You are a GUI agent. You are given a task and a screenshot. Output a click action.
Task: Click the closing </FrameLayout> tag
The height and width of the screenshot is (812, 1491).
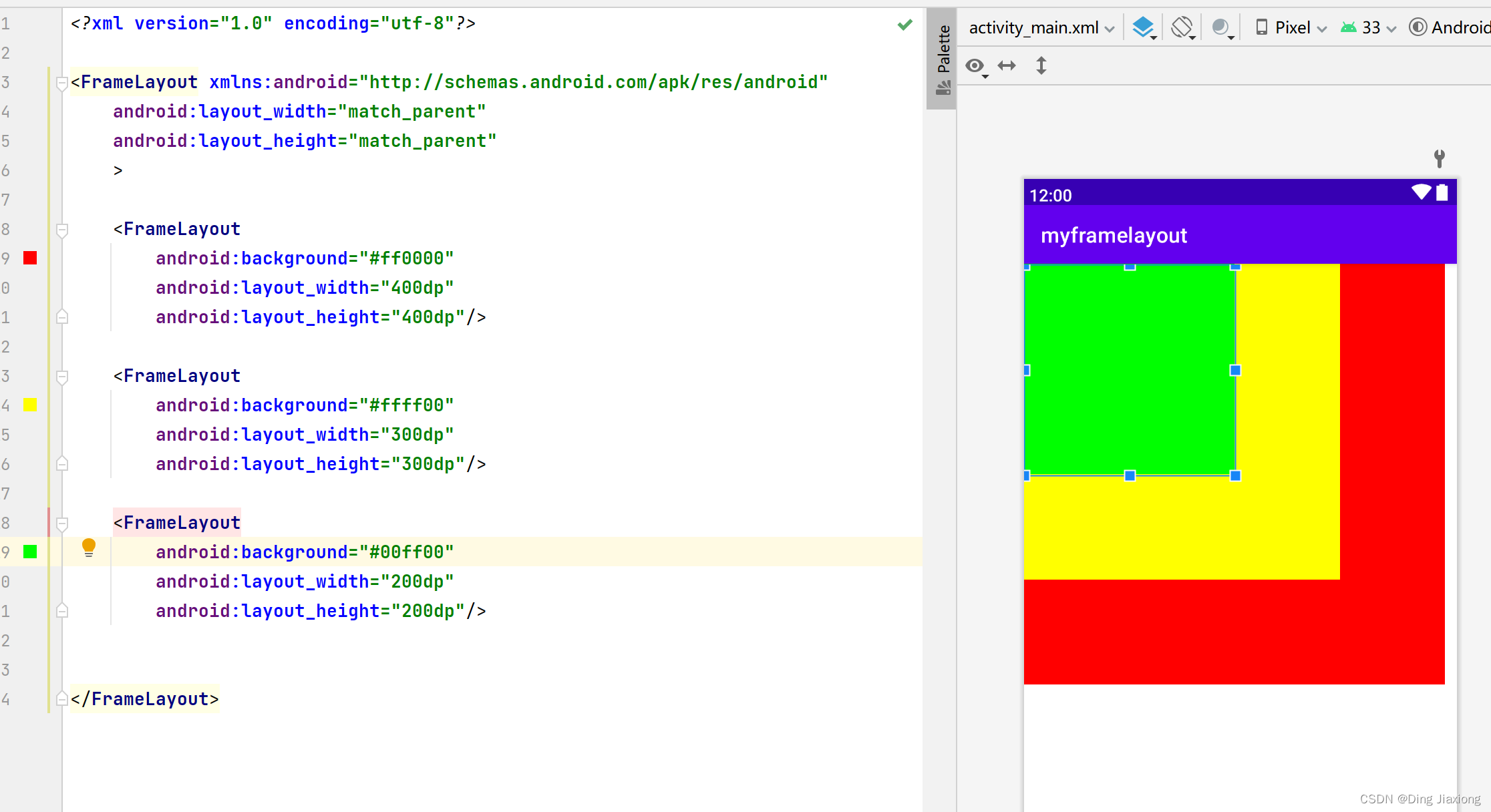point(144,698)
